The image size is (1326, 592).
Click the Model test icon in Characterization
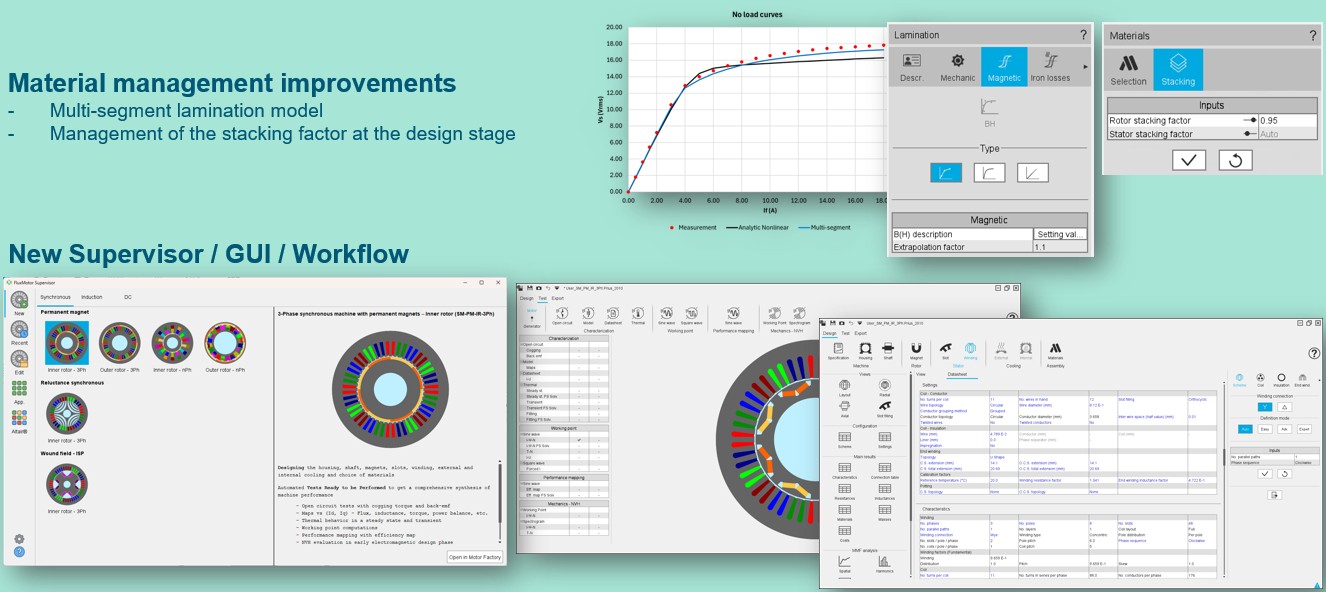[588, 316]
